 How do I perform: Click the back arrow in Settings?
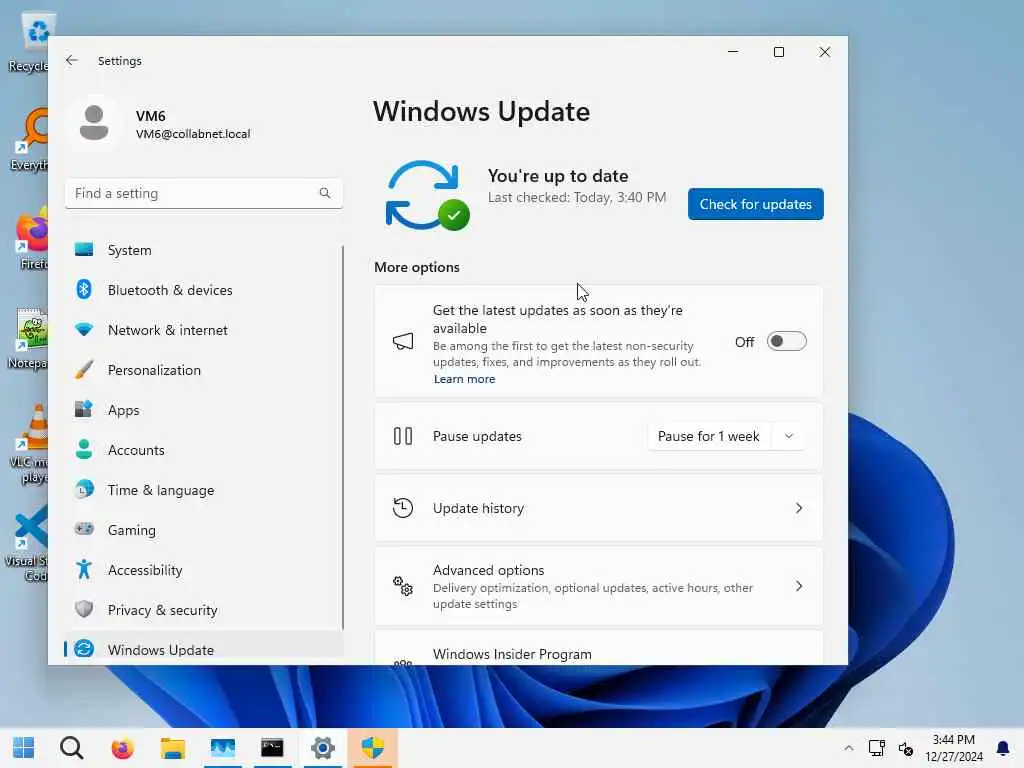click(x=72, y=61)
